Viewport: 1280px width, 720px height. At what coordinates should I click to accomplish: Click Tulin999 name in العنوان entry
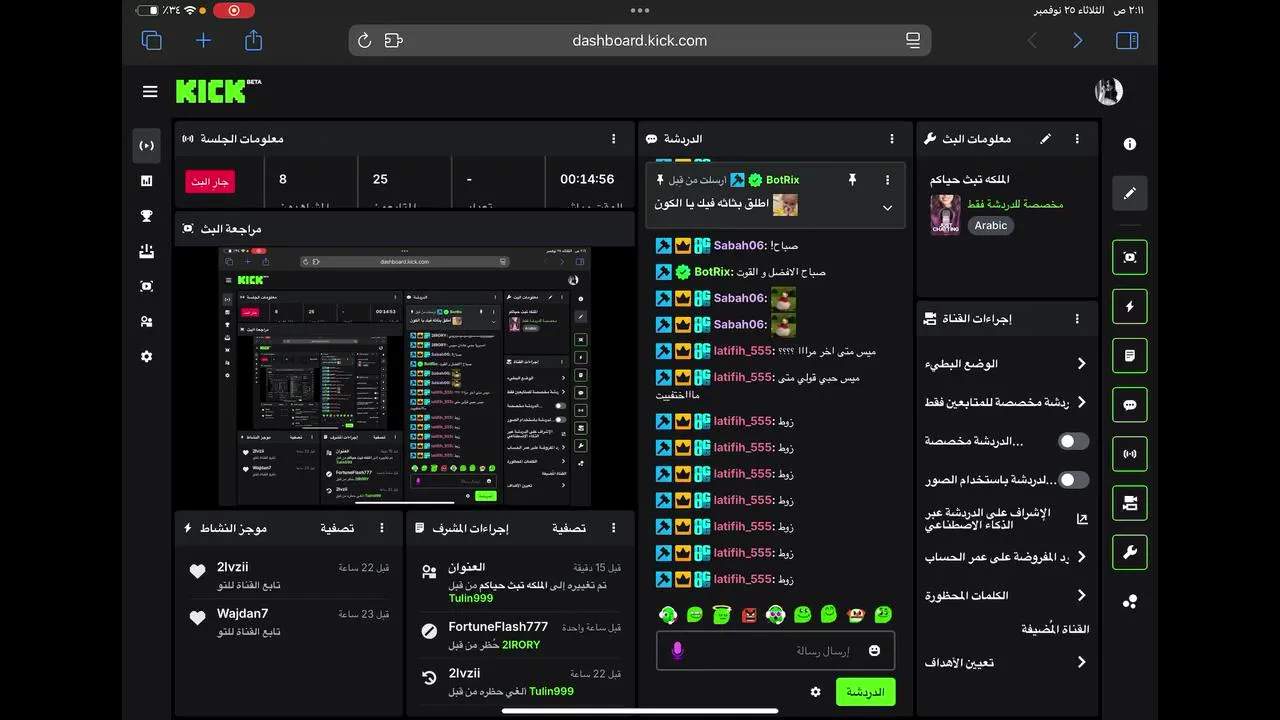pos(470,598)
